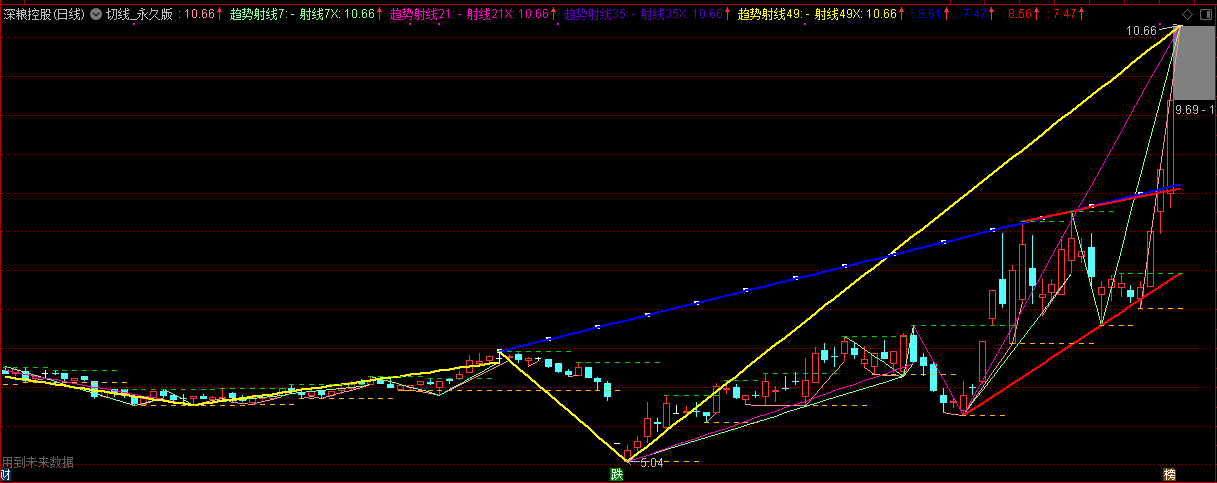
Task: Click the 射线7X: 10.66 value
Action: point(337,14)
